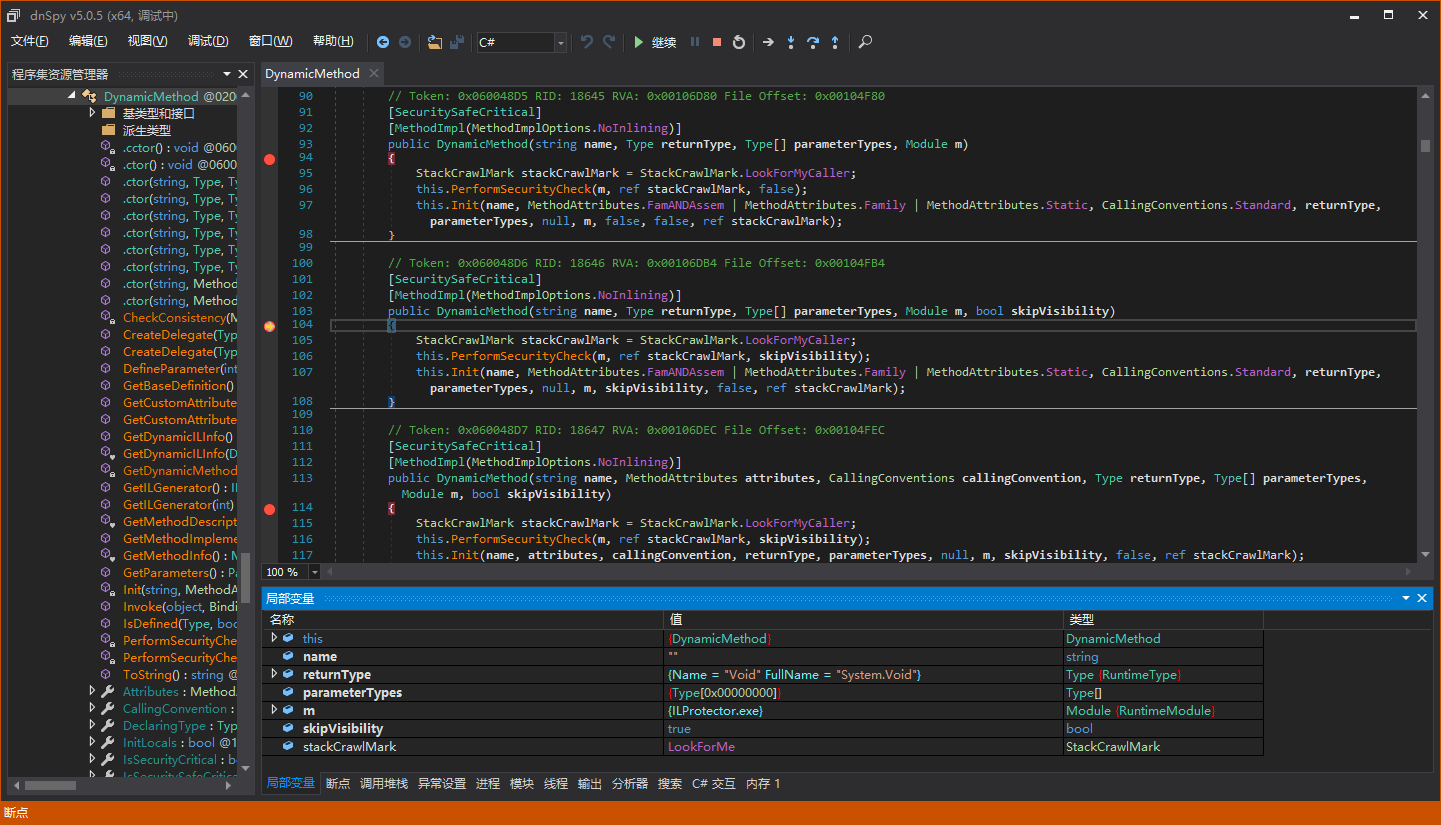Click the code editor vertical scrollbar thumb

[1425, 145]
